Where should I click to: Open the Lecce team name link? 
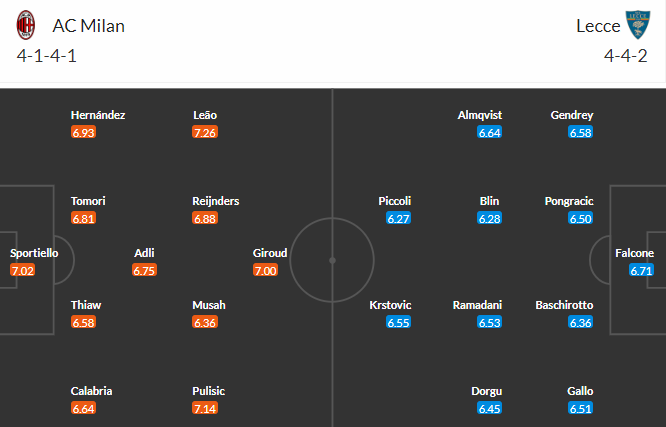pyautogui.click(x=596, y=24)
